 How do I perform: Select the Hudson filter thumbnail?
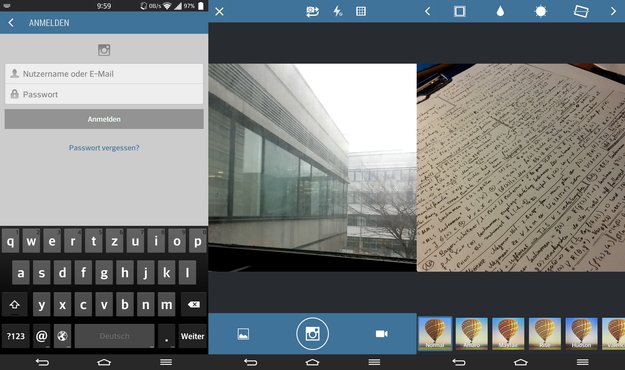point(582,333)
